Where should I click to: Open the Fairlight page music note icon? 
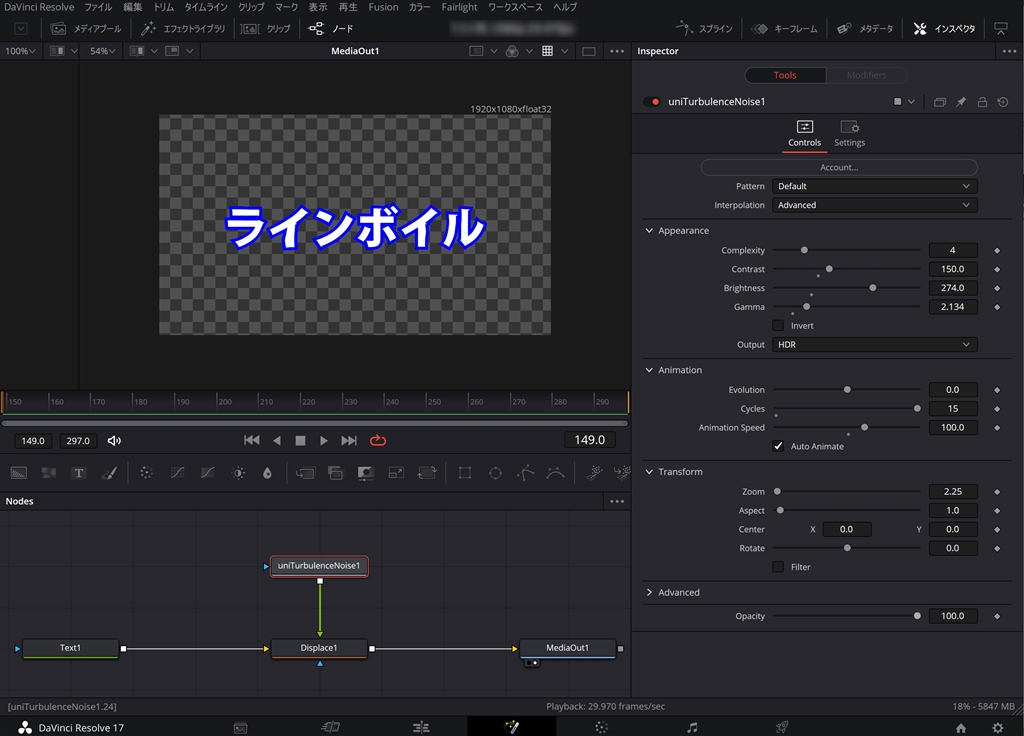point(692,727)
